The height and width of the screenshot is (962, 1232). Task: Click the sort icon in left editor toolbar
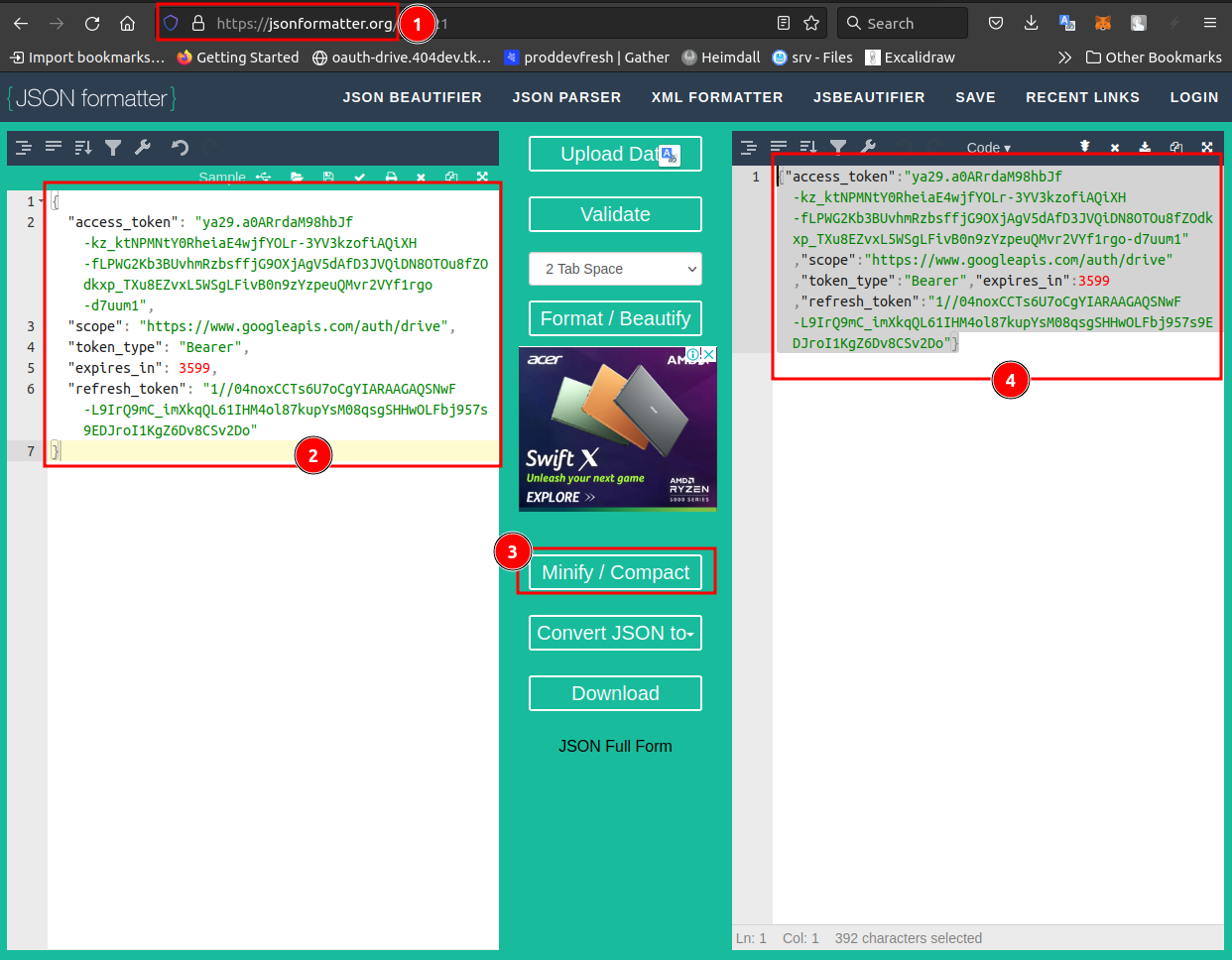[83, 148]
